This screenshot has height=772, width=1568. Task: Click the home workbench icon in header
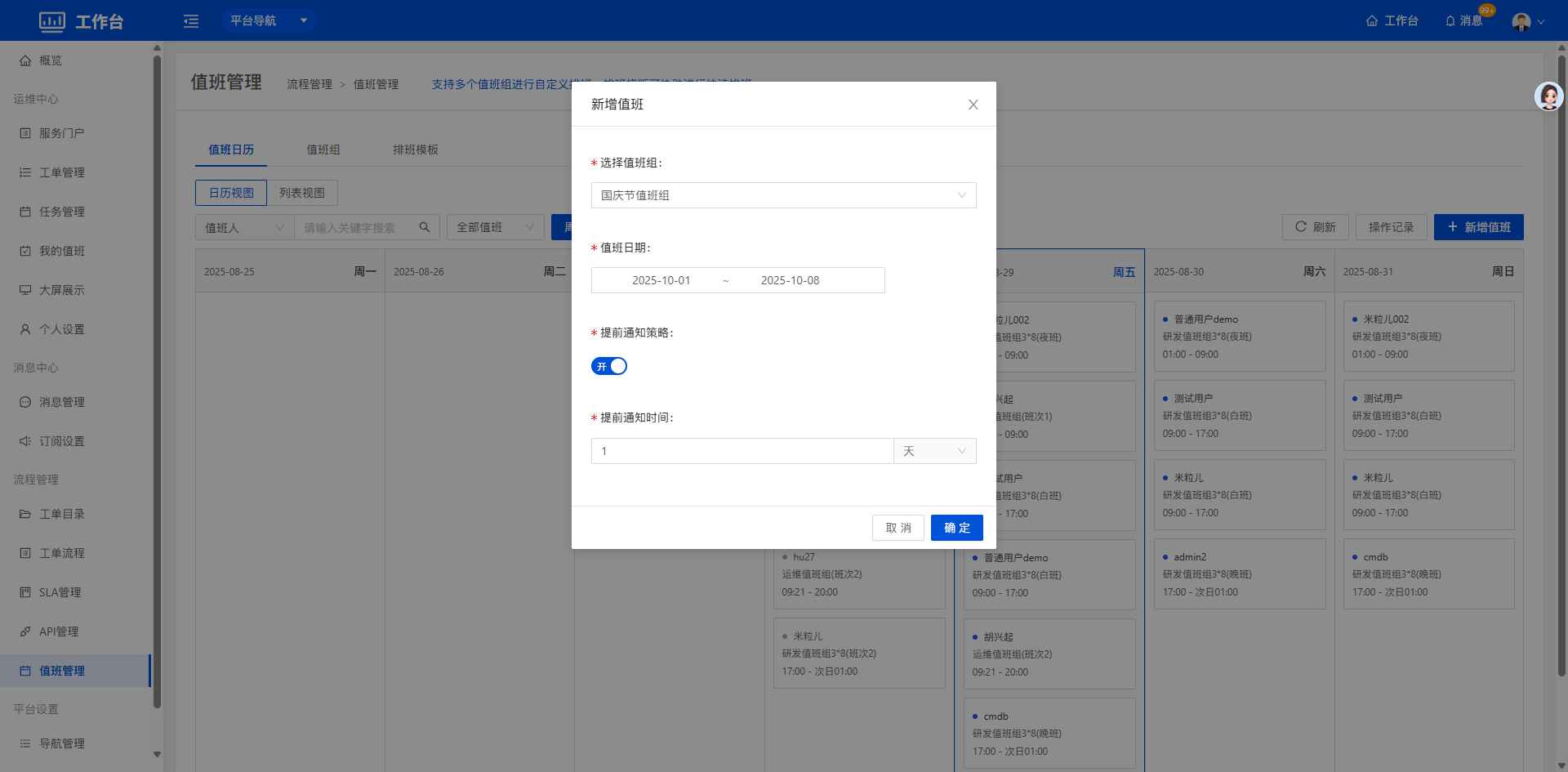click(x=1372, y=21)
